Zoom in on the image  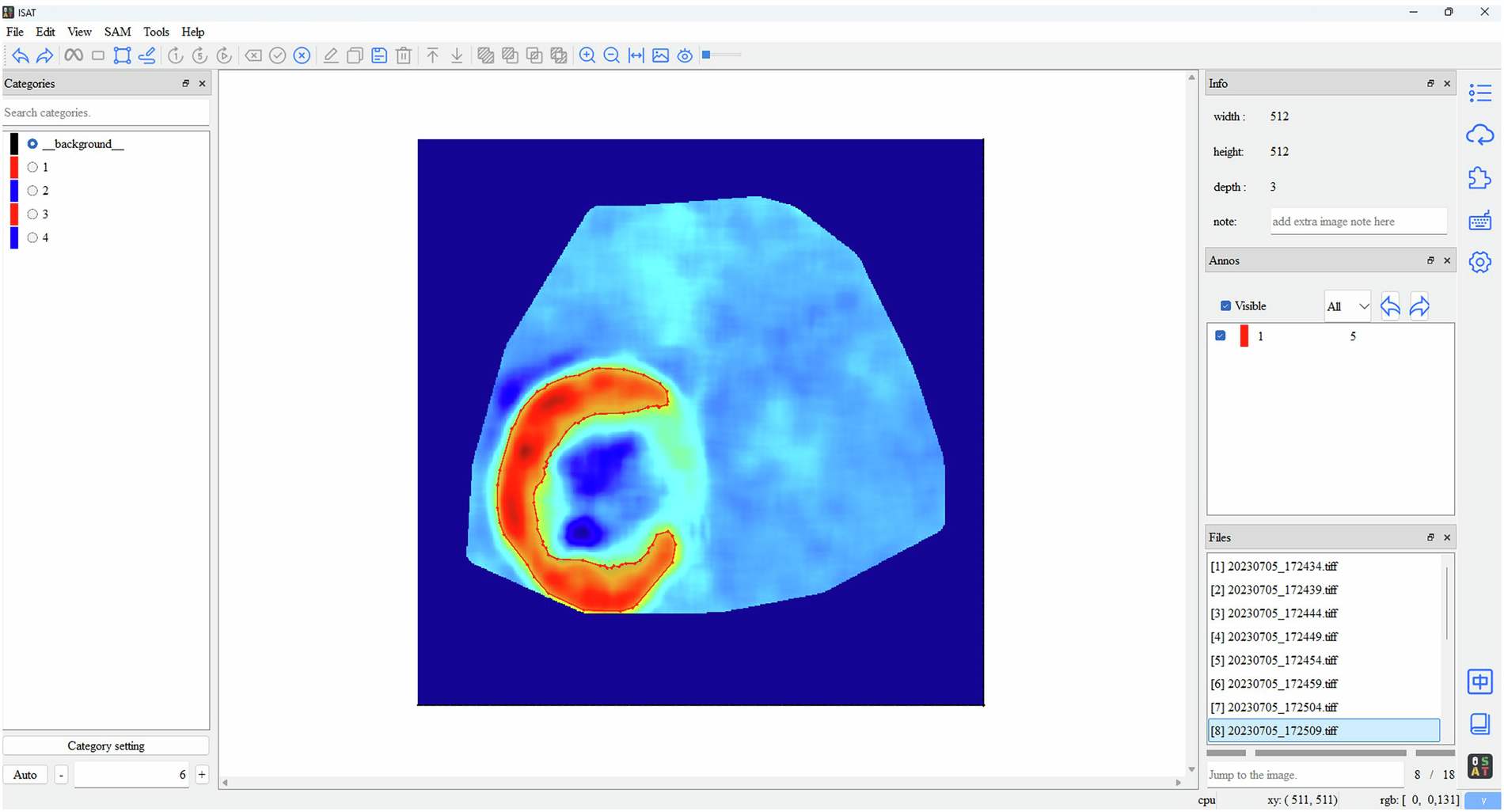point(587,55)
